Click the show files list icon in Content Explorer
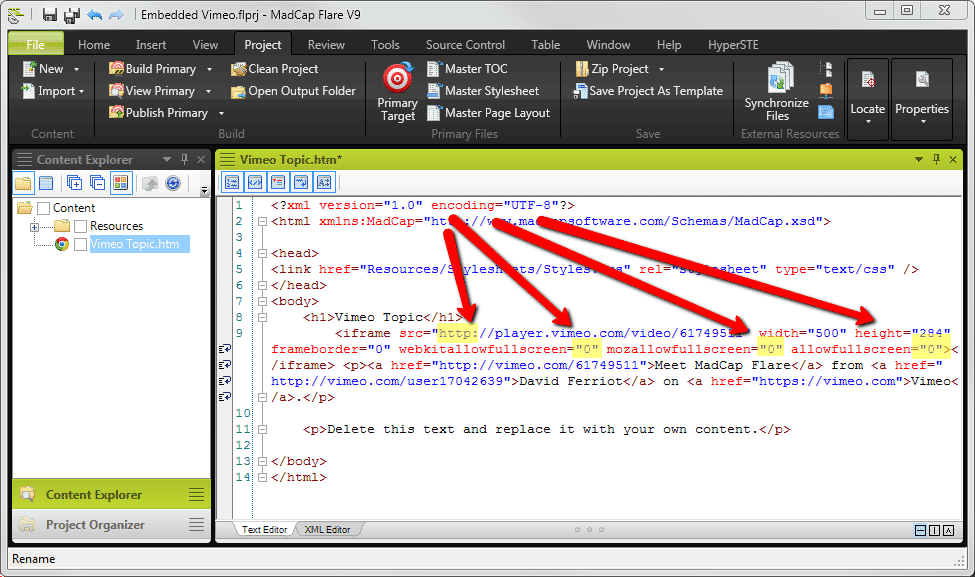The image size is (975, 577). [46, 183]
